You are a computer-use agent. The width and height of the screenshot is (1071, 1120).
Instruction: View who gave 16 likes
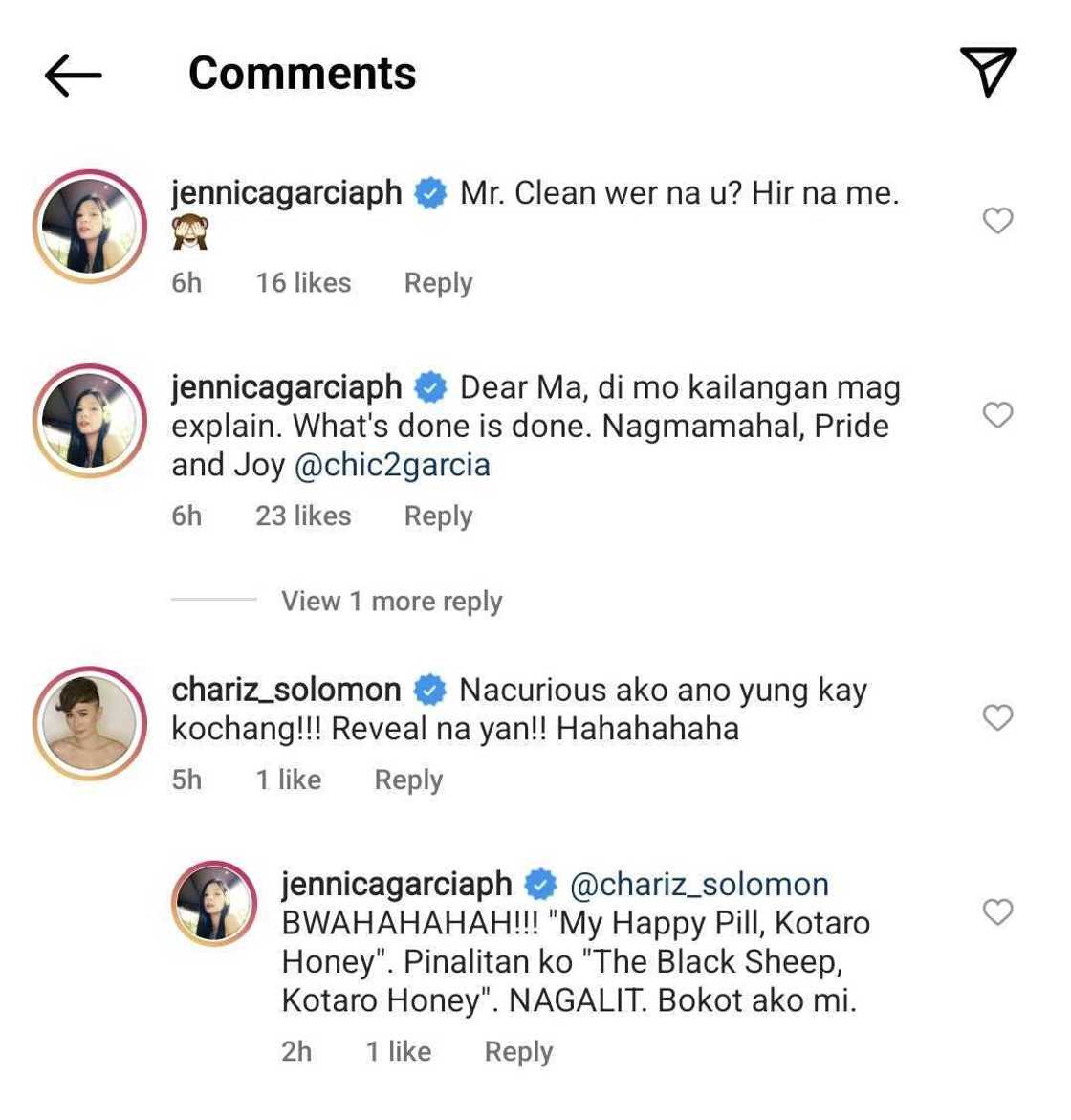coord(303,283)
